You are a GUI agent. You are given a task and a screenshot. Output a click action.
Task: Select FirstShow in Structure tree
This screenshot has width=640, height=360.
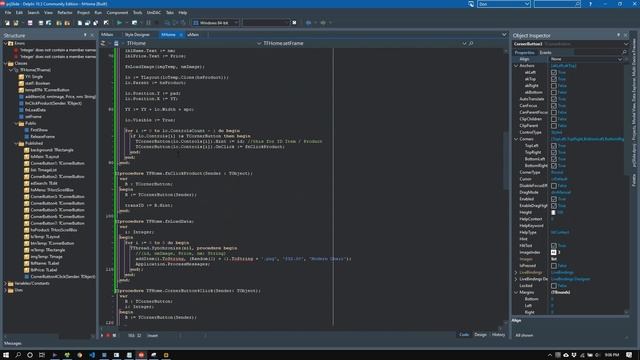coord(39,130)
